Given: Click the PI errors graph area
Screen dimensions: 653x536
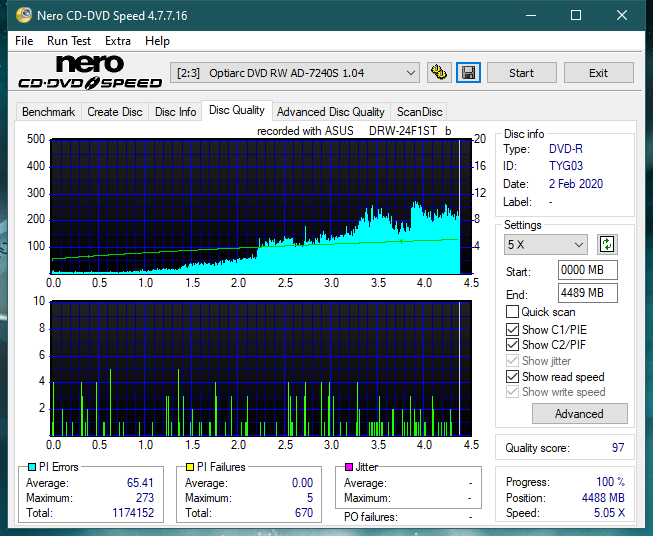Looking at the screenshot, I should [261, 207].
